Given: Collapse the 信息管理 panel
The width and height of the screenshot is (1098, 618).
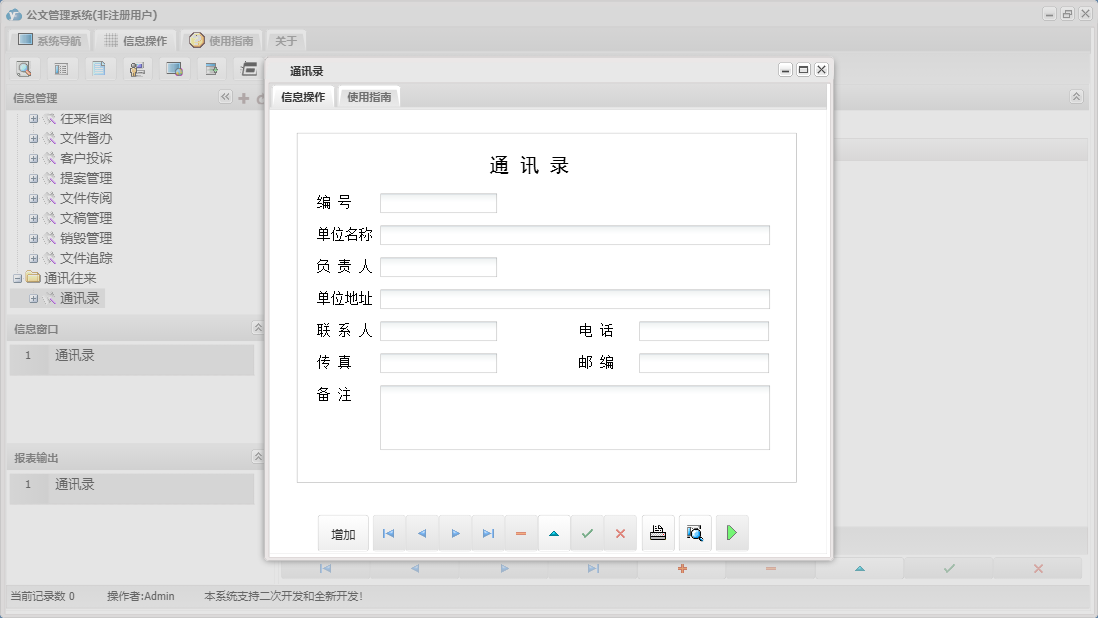Looking at the screenshot, I should click(x=225, y=97).
